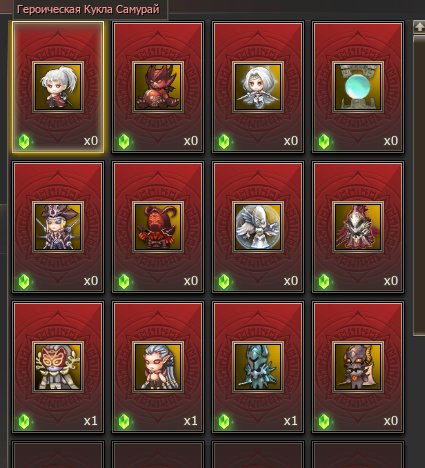
Task: Select the white-haired samurai doll card
Action: pos(58,87)
